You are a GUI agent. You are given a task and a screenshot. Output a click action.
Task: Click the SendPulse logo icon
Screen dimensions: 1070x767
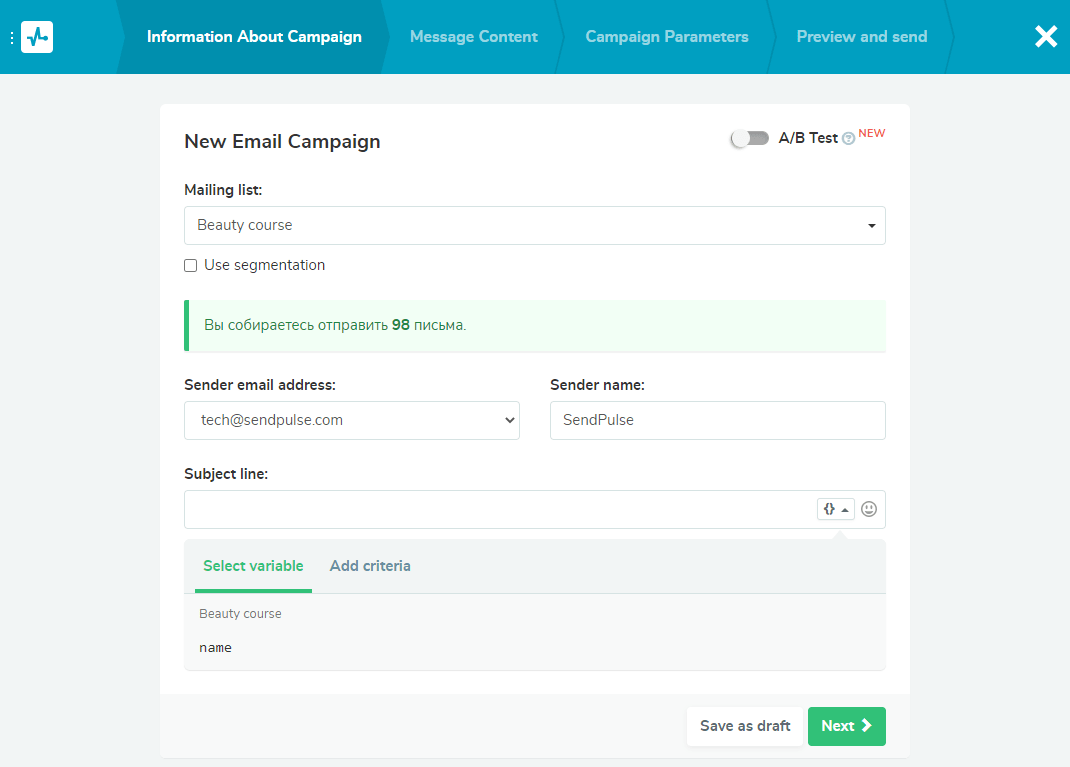coord(37,37)
